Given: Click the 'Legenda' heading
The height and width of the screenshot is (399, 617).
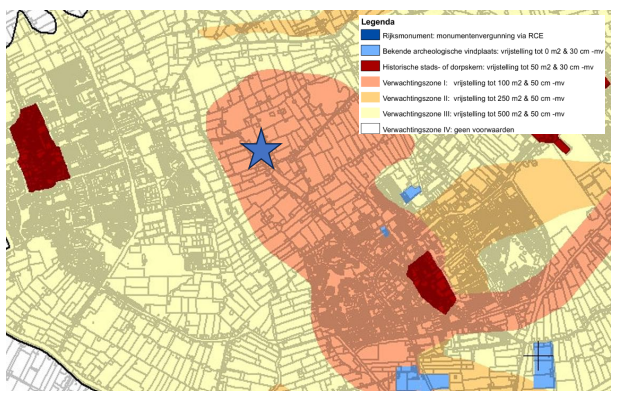Looking at the screenshot, I should (378, 22).
